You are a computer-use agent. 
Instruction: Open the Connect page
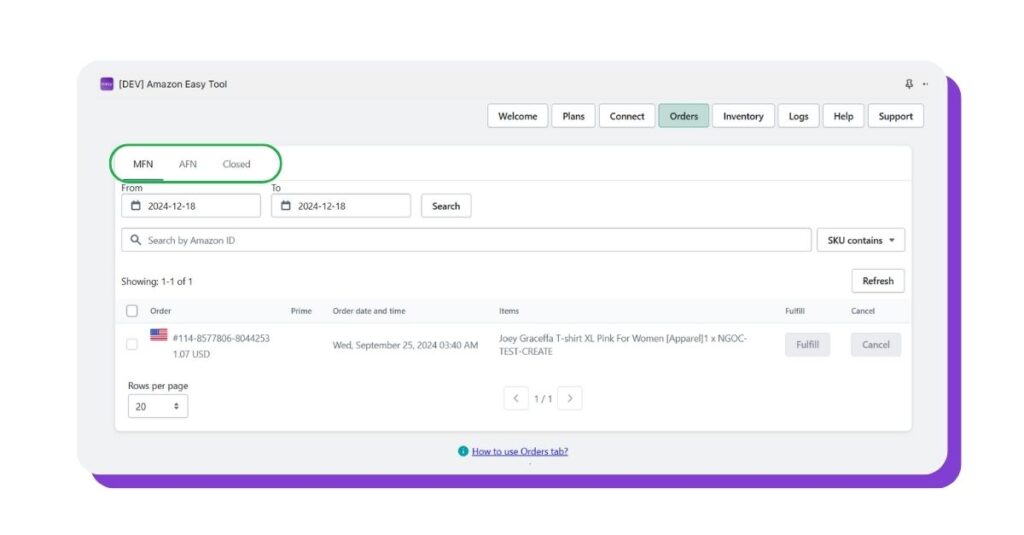[x=627, y=116]
